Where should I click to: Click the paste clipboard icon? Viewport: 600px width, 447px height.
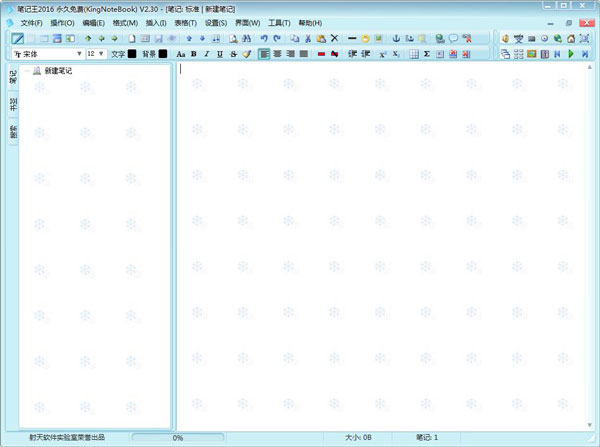[x=321, y=38]
